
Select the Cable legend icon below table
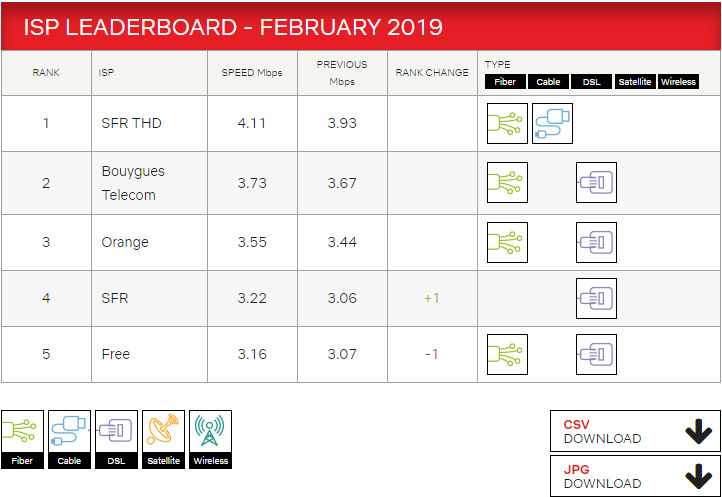pyautogui.click(x=69, y=439)
